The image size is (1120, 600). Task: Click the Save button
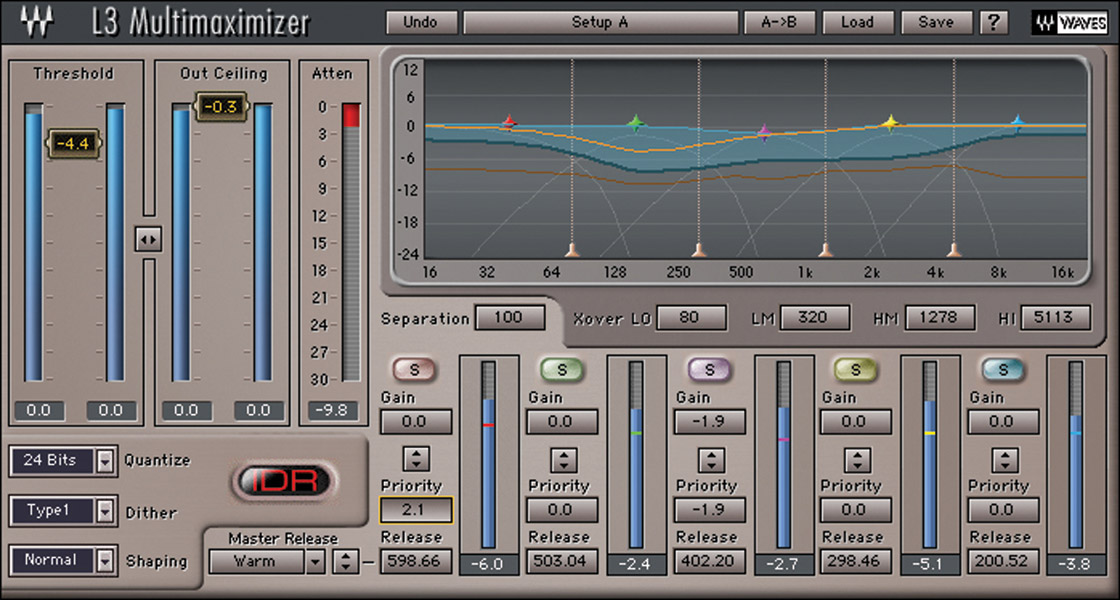(936, 22)
